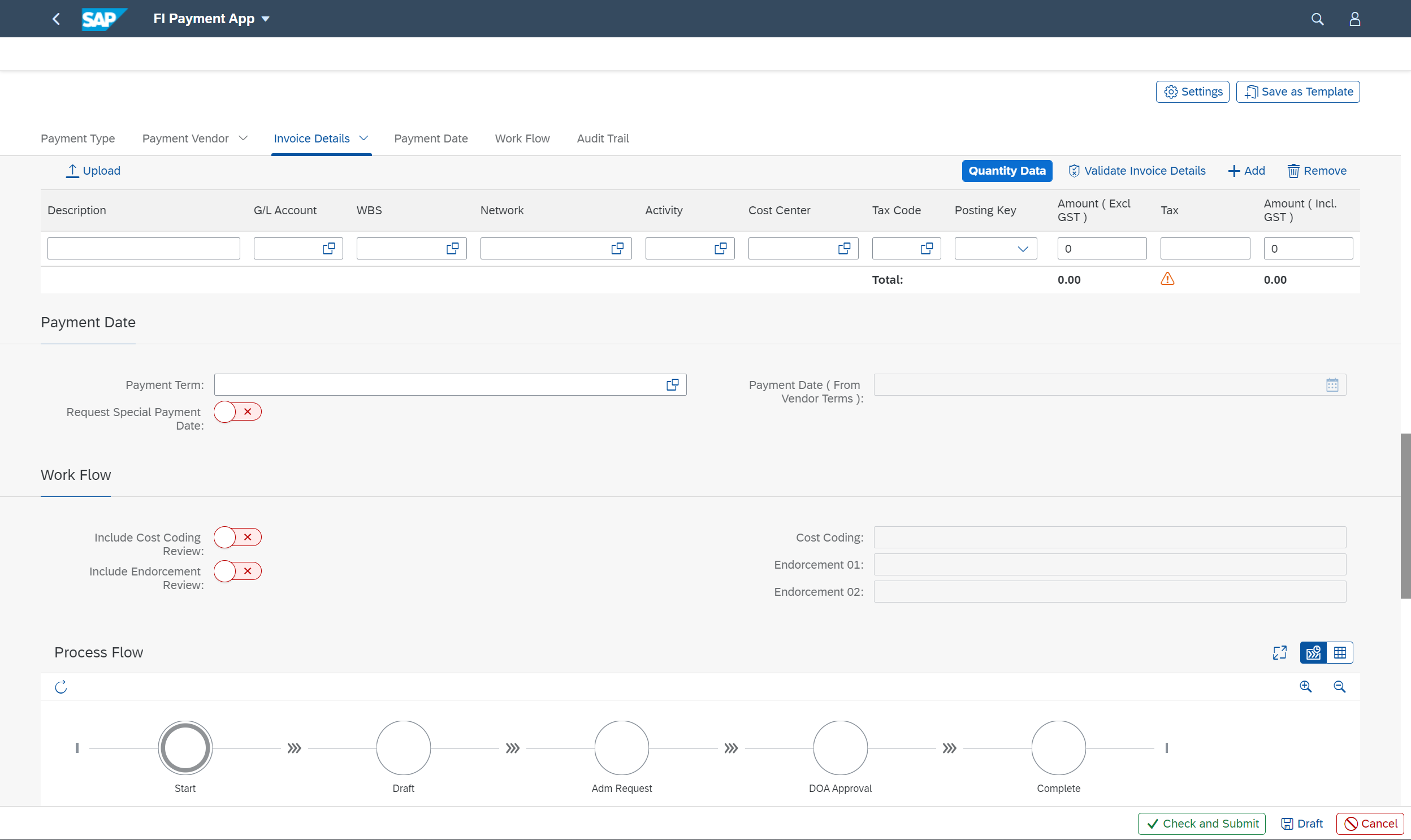Open the Cost Center value help

844,248
